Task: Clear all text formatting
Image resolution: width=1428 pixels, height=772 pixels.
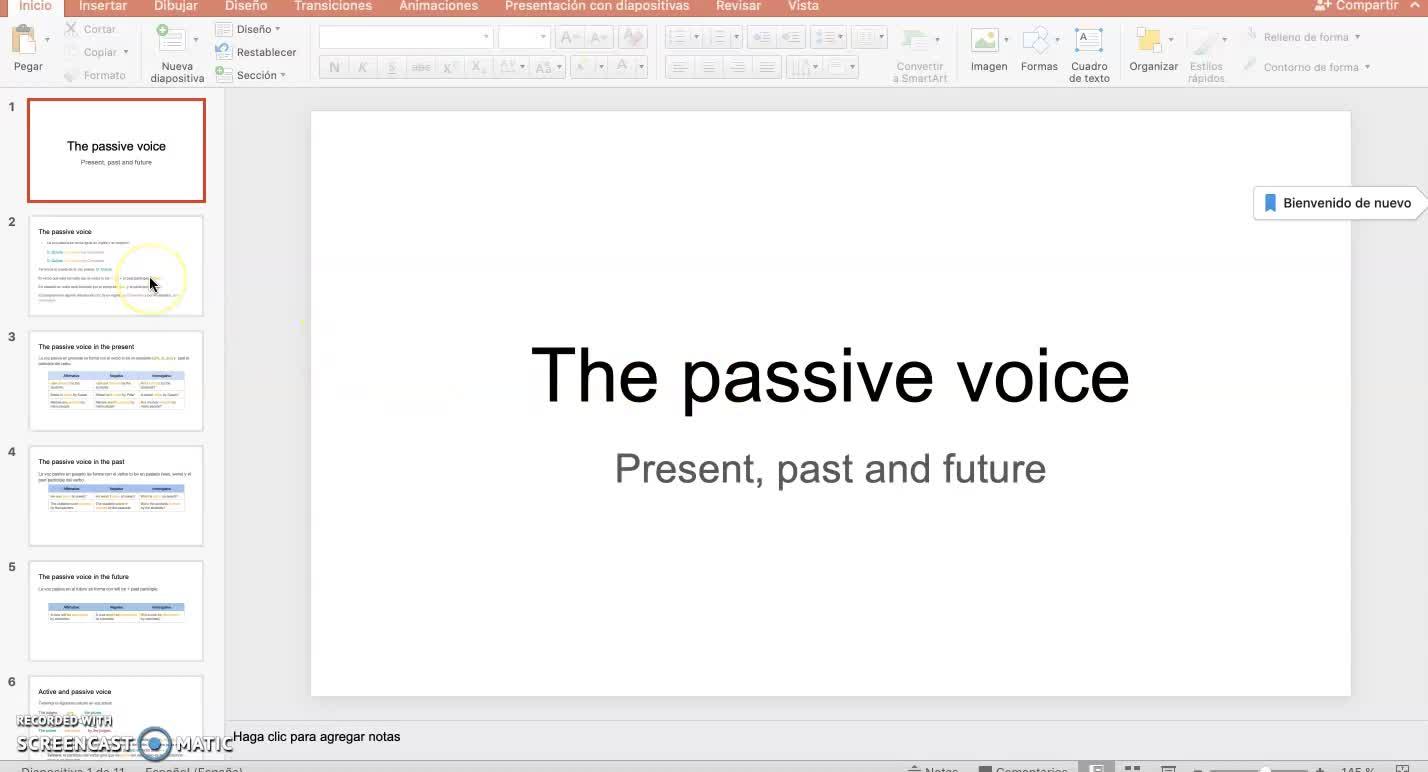Action: [632, 38]
